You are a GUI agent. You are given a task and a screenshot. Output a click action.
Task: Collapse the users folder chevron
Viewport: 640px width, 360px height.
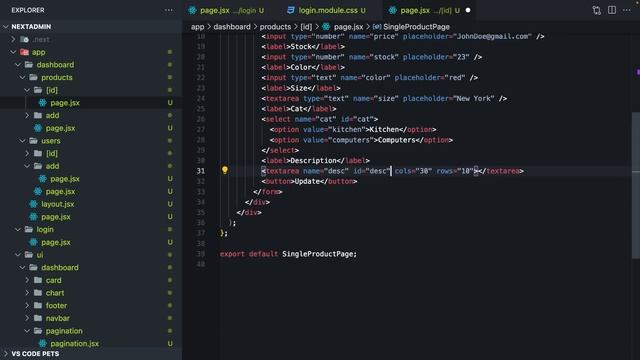point(22,140)
